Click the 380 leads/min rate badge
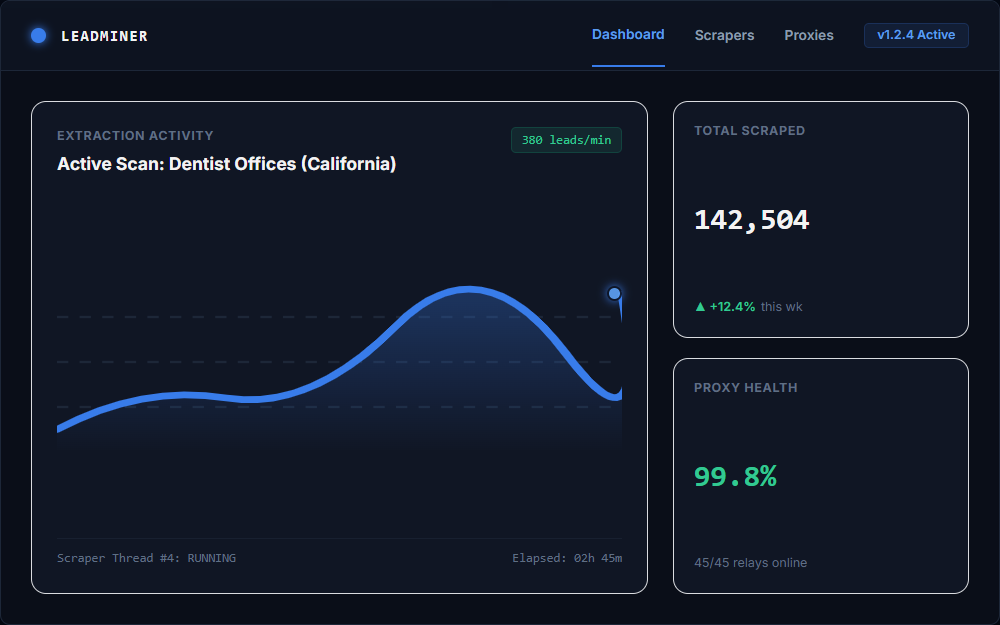 click(566, 140)
